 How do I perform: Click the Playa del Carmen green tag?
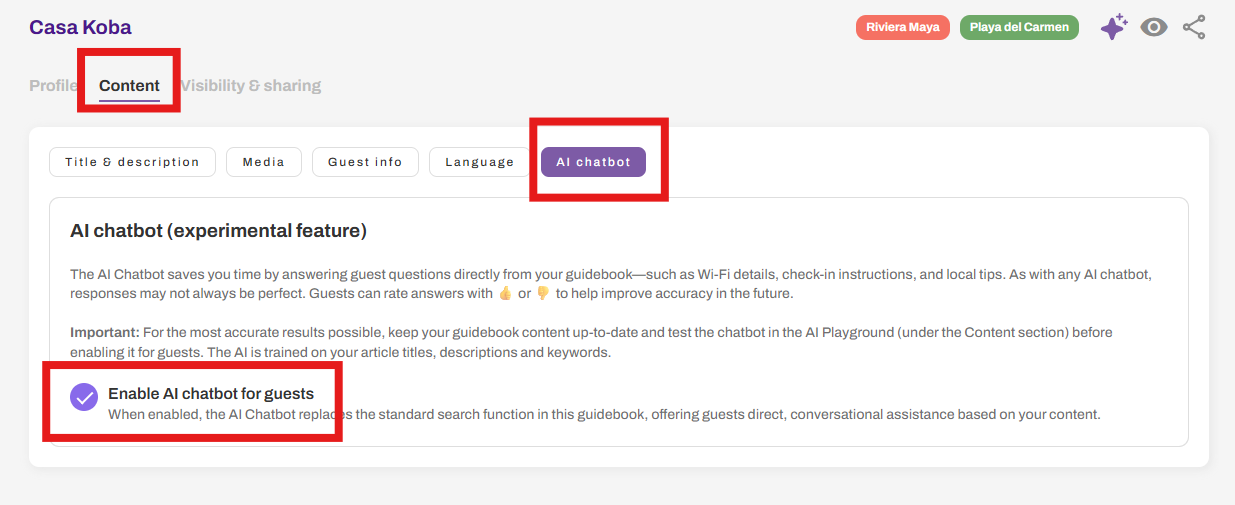coord(1019,27)
